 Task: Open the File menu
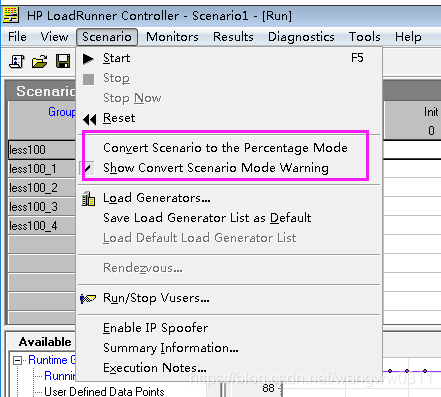pyautogui.click(x=17, y=37)
